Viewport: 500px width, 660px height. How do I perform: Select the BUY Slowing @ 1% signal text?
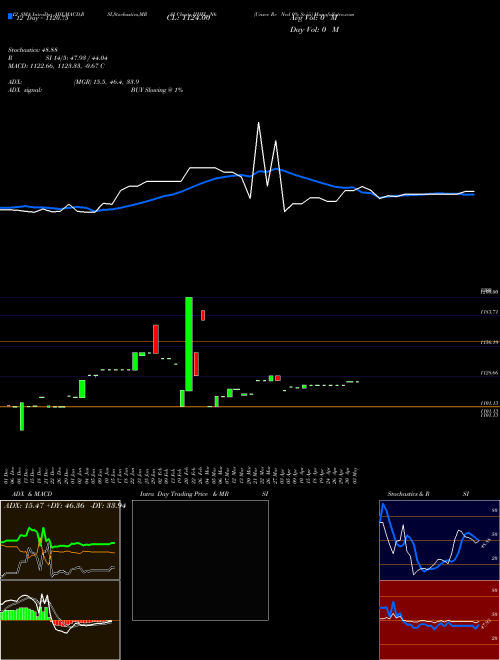[157, 90]
